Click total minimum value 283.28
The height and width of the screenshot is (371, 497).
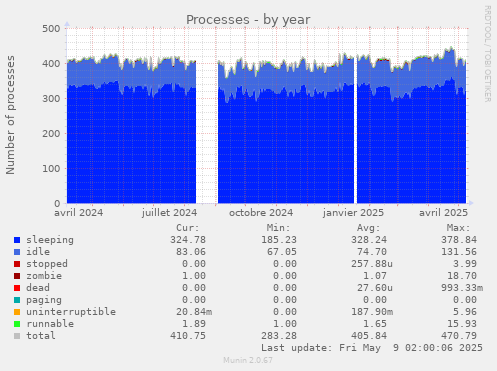(279, 336)
